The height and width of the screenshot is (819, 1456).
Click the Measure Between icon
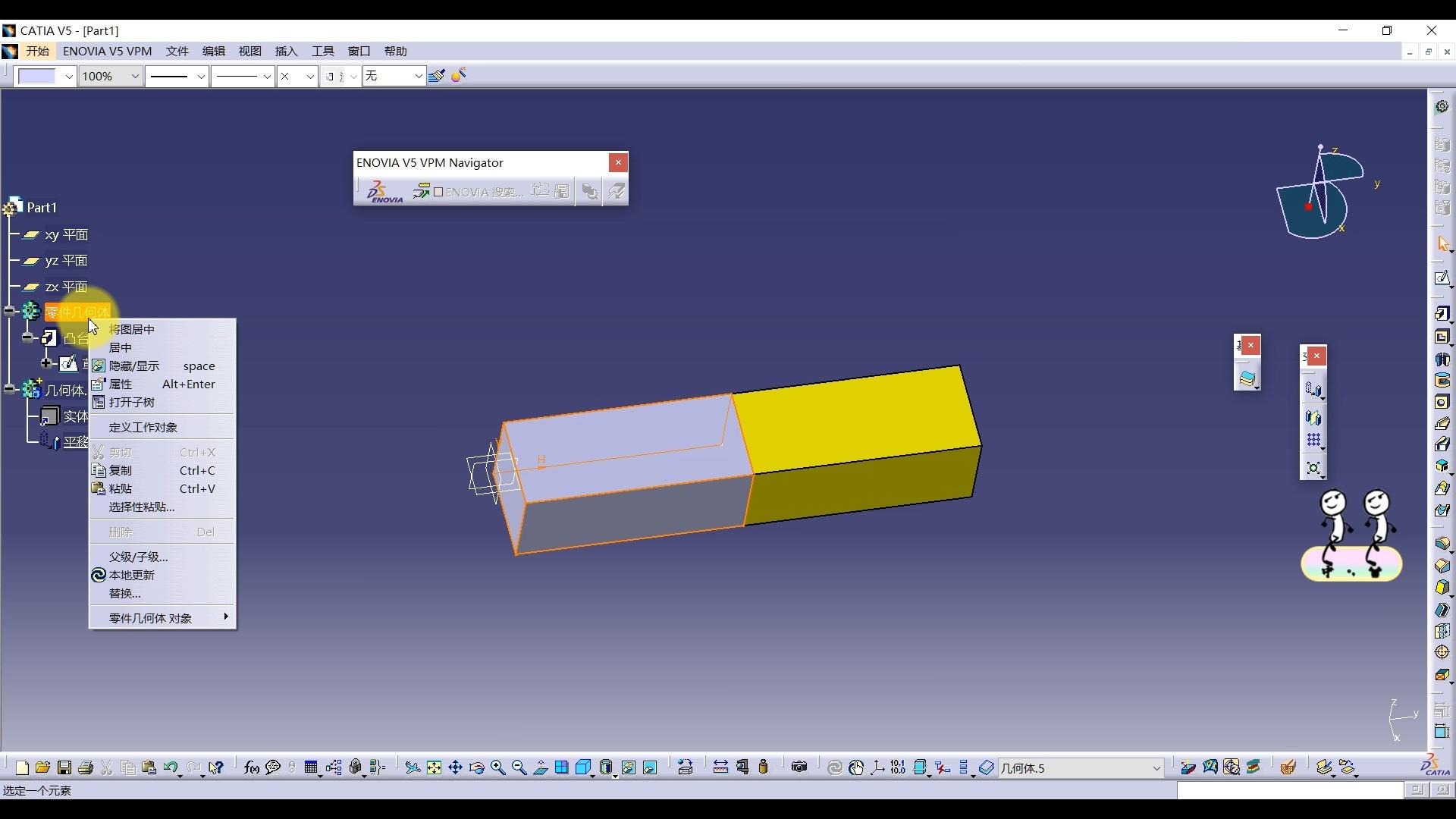click(720, 767)
